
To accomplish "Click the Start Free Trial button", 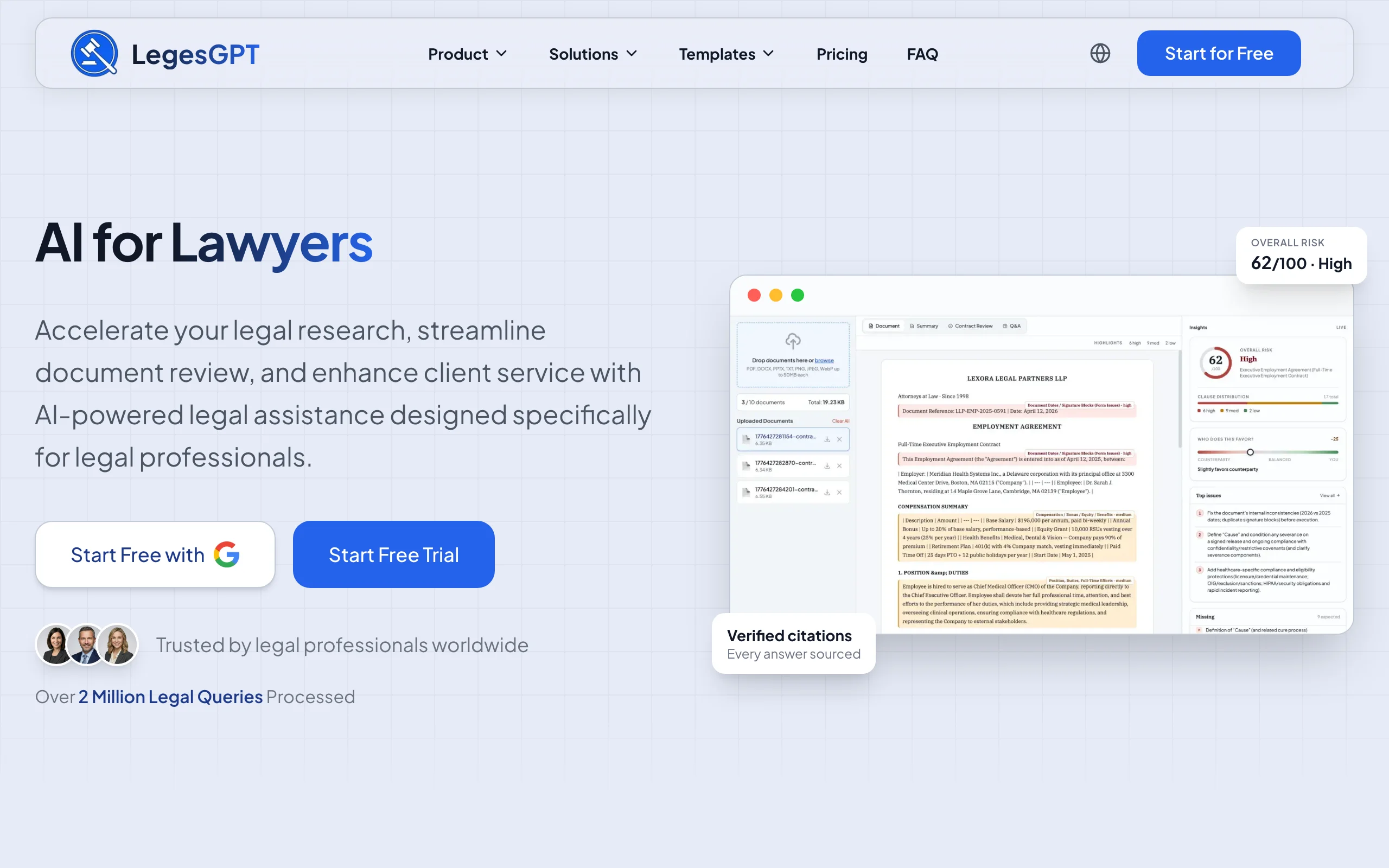I will coord(394,554).
